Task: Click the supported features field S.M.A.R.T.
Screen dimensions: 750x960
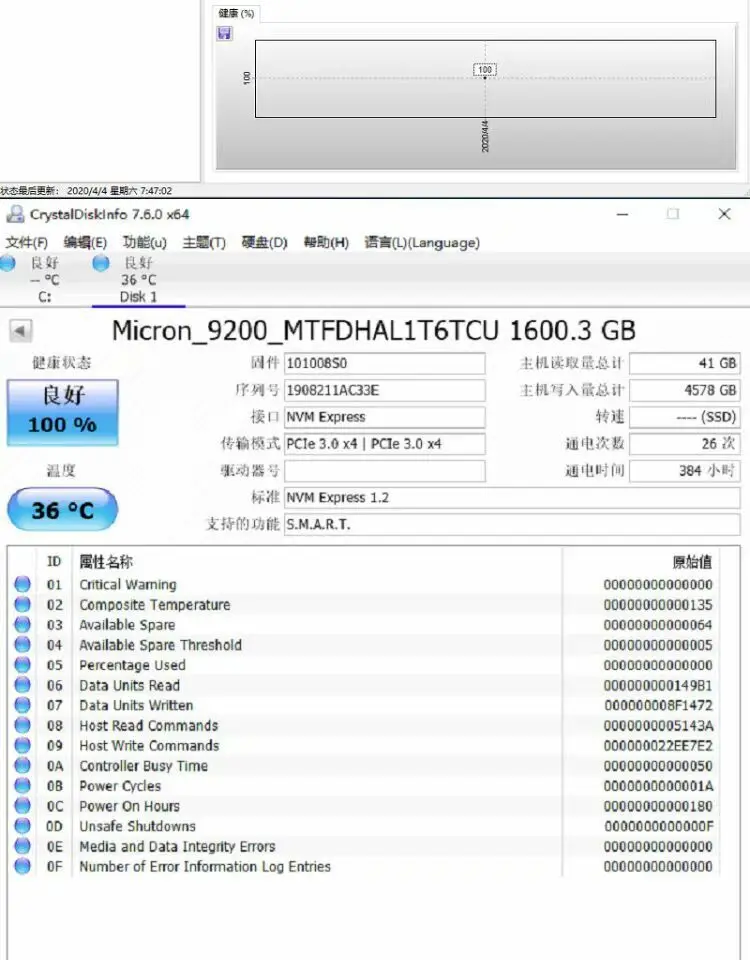Action: coord(512,525)
